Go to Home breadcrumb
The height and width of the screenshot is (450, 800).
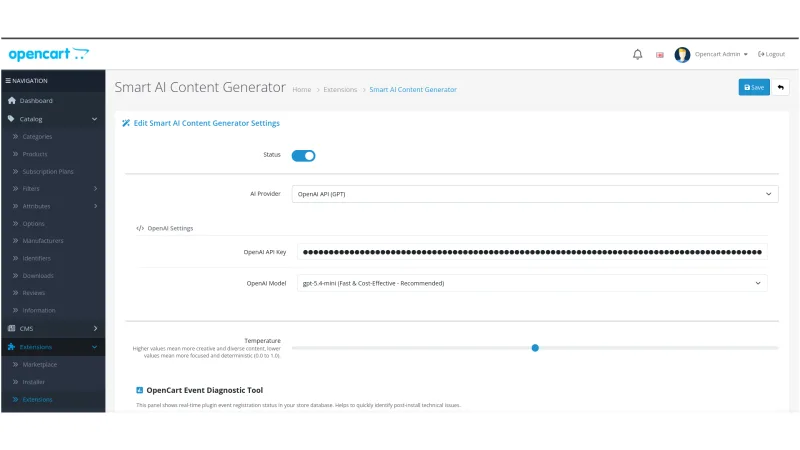click(302, 90)
